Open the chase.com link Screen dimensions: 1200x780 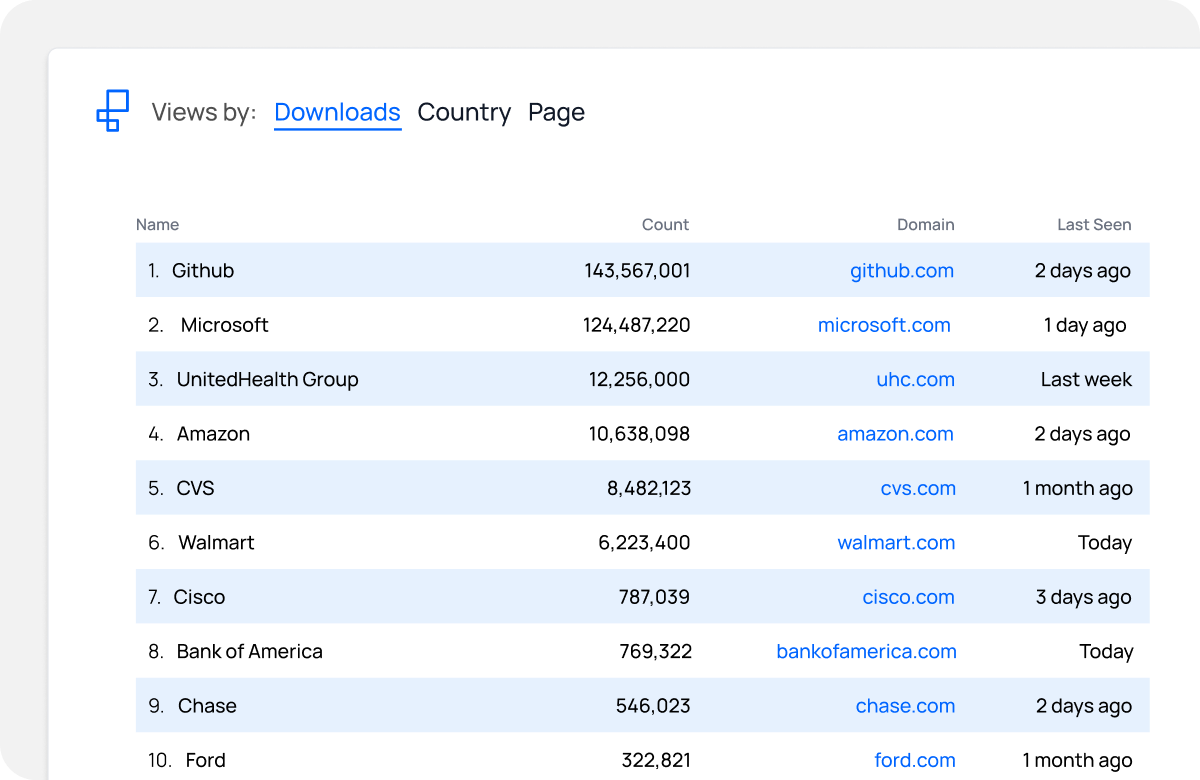[x=905, y=706]
